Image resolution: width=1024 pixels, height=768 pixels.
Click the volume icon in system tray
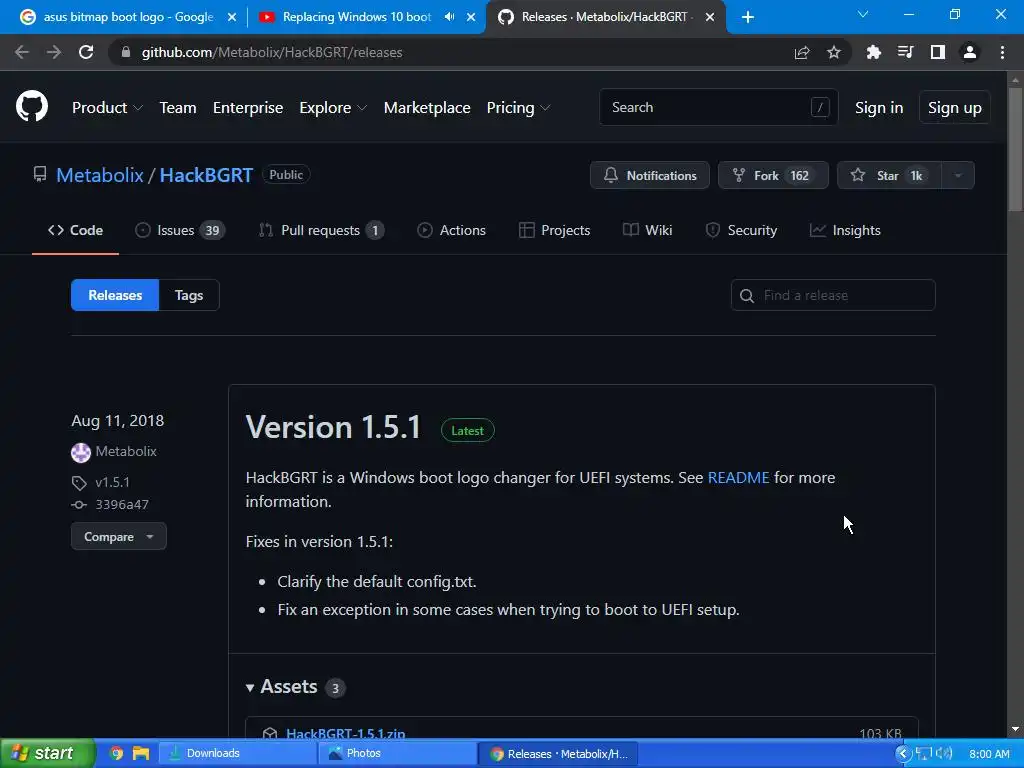tap(945, 754)
